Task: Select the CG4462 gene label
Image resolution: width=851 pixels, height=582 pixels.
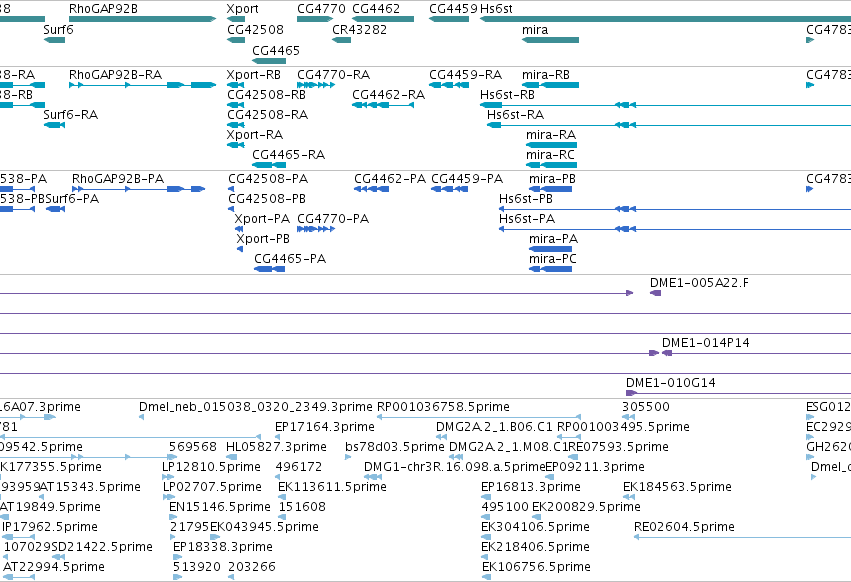Action: click(376, 9)
